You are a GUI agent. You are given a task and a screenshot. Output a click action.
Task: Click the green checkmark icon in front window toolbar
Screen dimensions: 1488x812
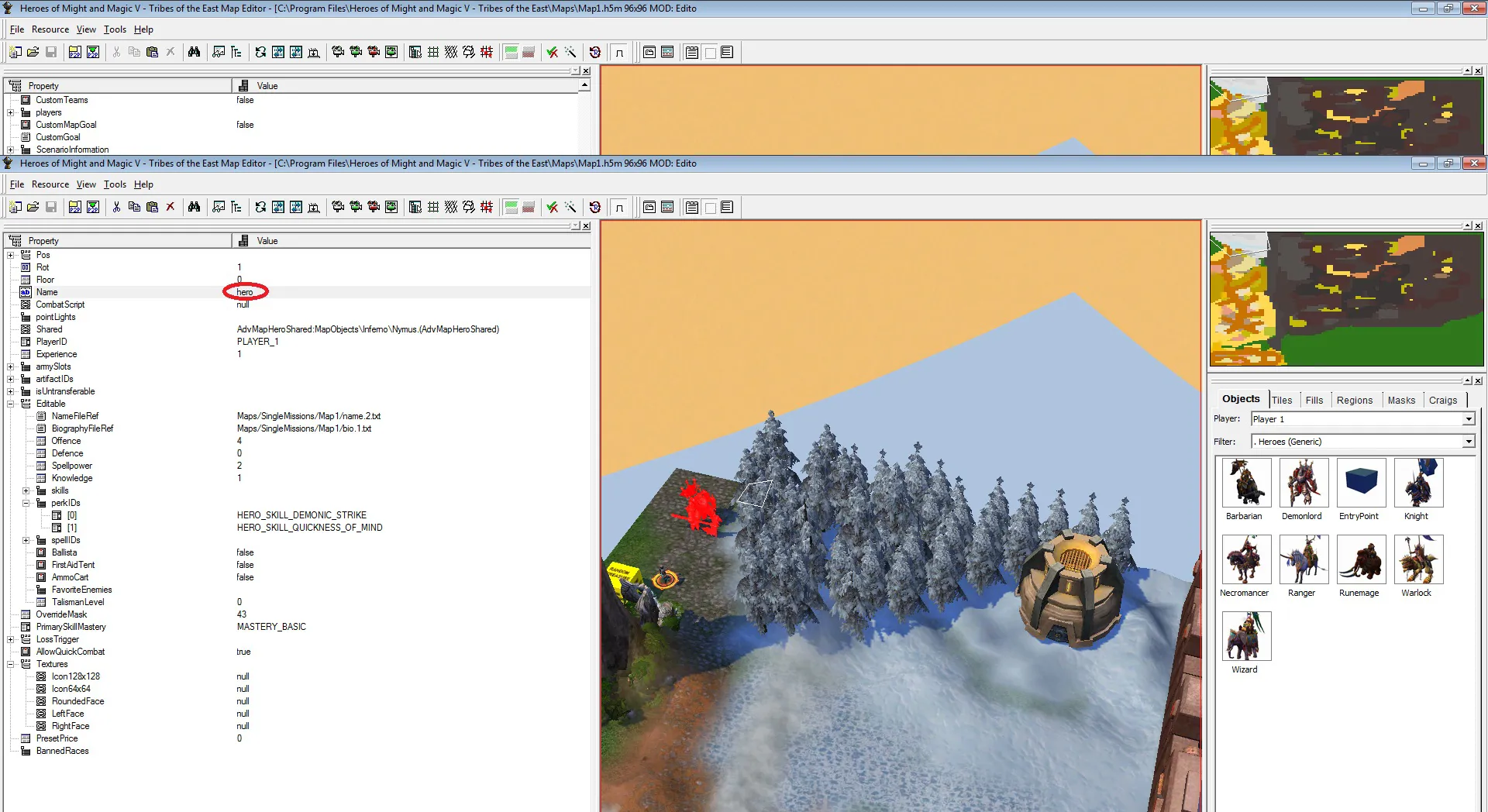coord(553,207)
